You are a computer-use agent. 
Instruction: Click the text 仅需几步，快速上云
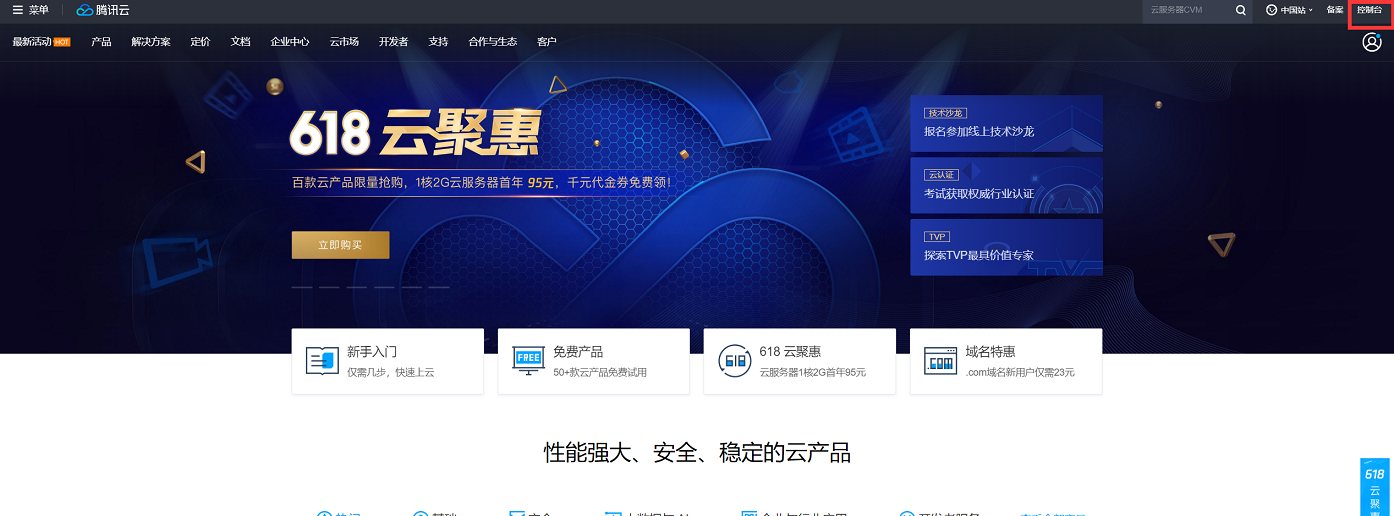coord(391,372)
